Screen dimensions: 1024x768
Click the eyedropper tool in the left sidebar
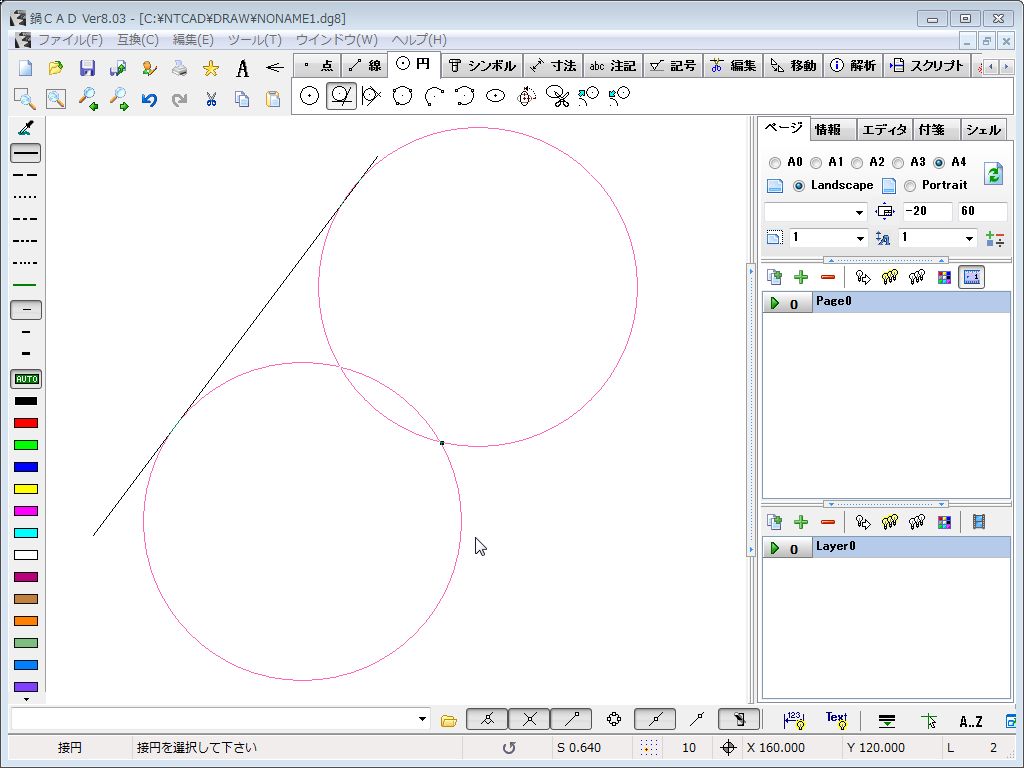26,127
